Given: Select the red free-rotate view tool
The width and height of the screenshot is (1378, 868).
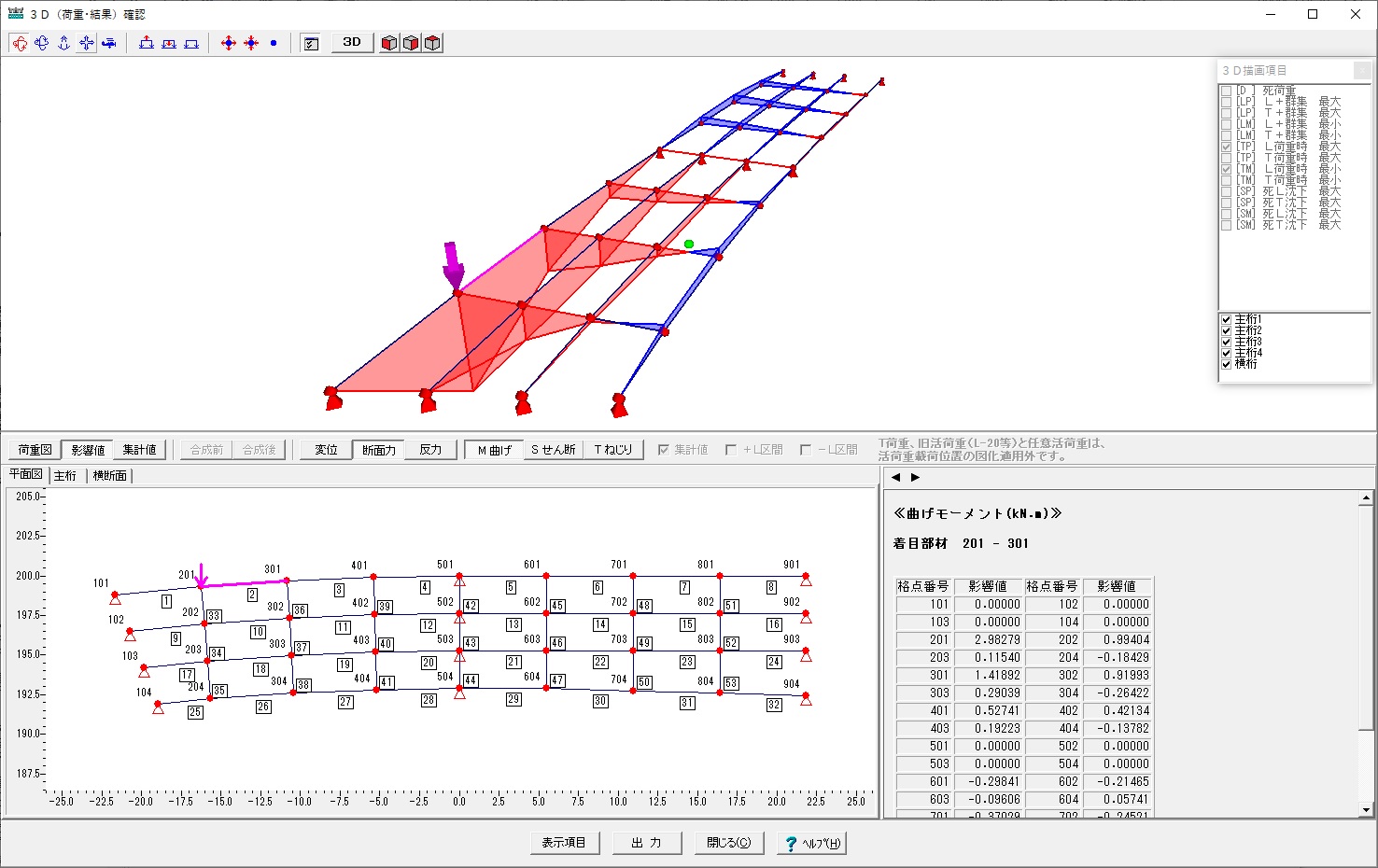Looking at the screenshot, I should (x=20, y=43).
